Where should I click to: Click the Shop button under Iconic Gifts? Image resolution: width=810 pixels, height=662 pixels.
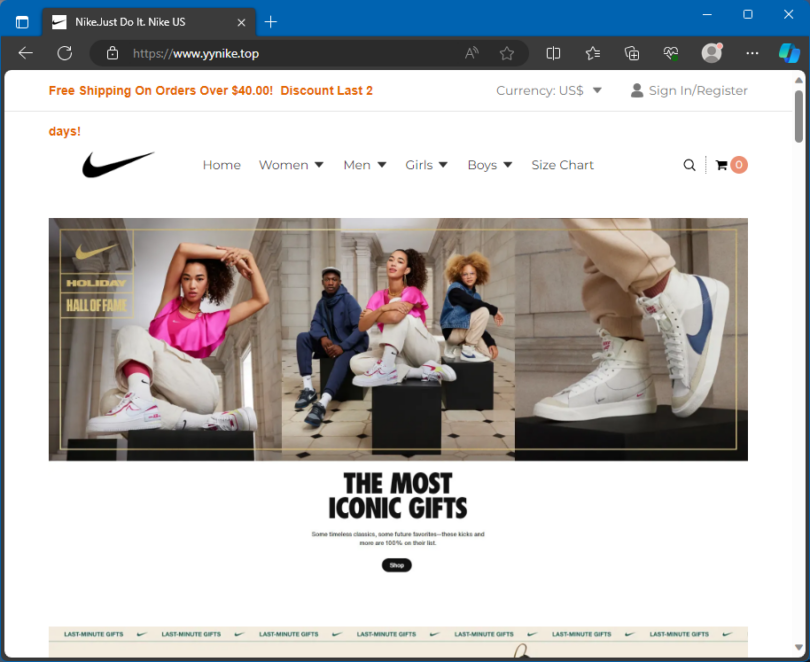pos(396,564)
